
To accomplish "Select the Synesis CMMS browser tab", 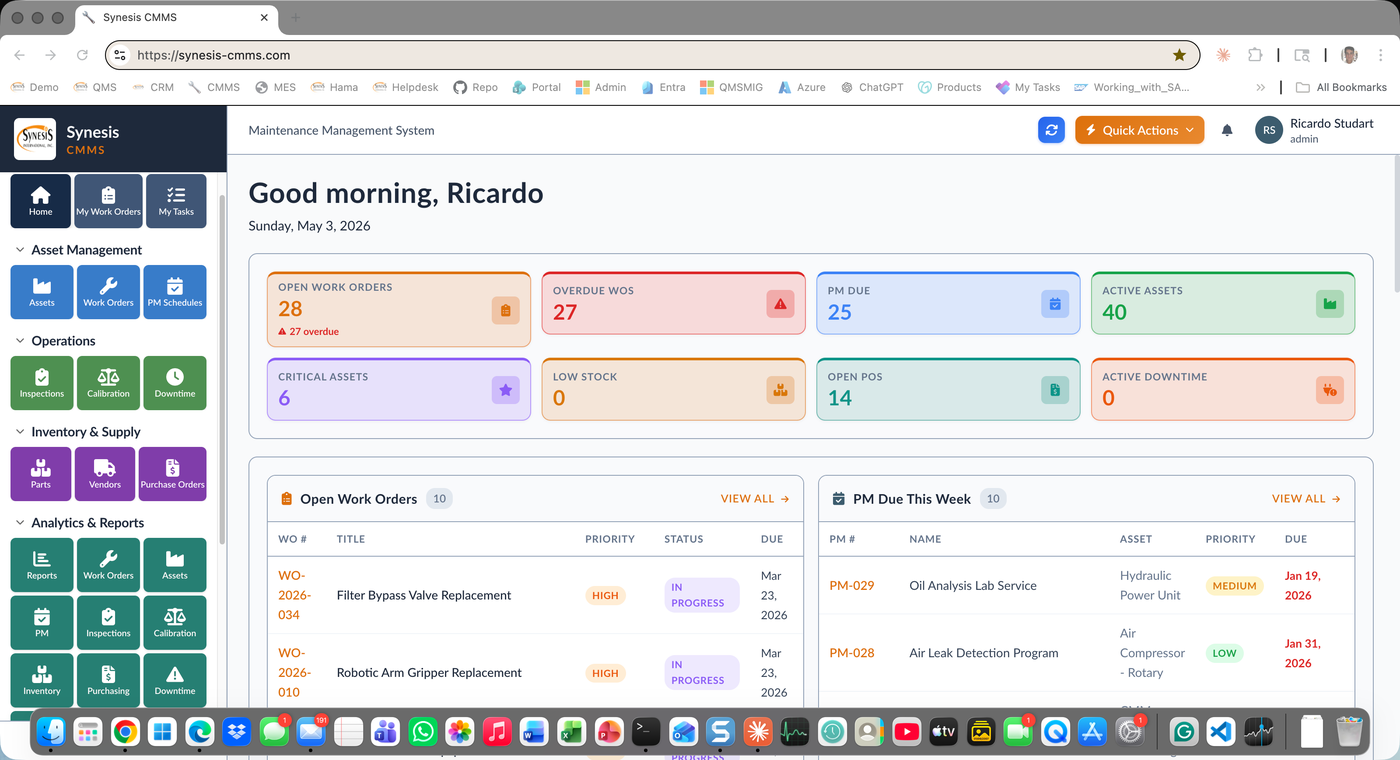I will tap(176, 18).
